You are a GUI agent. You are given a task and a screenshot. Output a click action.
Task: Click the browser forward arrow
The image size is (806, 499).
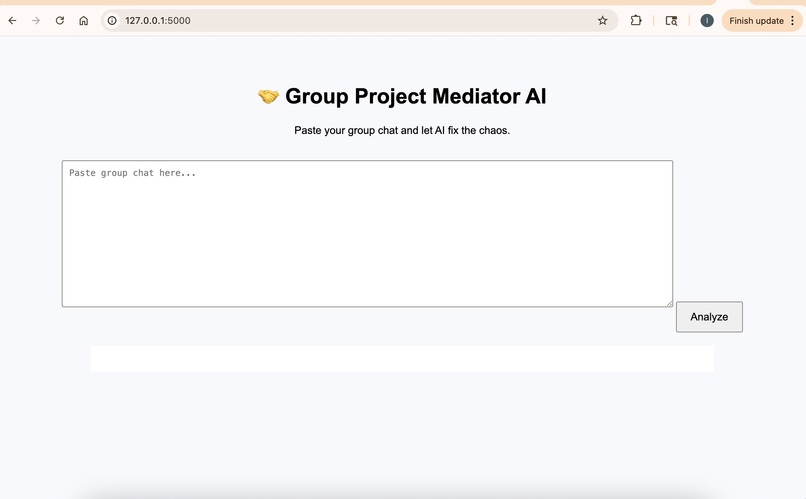(36, 21)
